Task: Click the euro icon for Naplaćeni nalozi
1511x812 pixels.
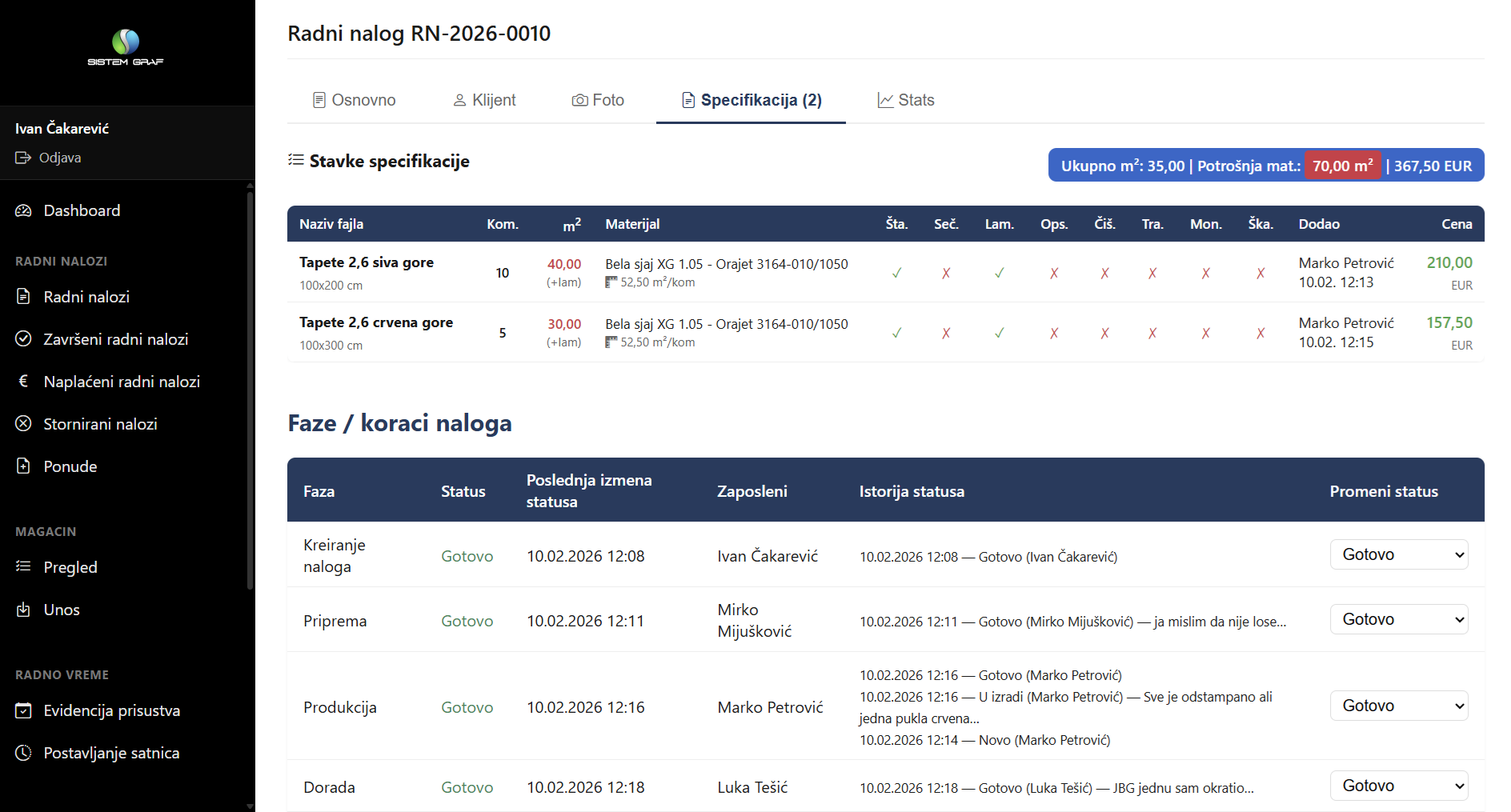Action: (23, 382)
